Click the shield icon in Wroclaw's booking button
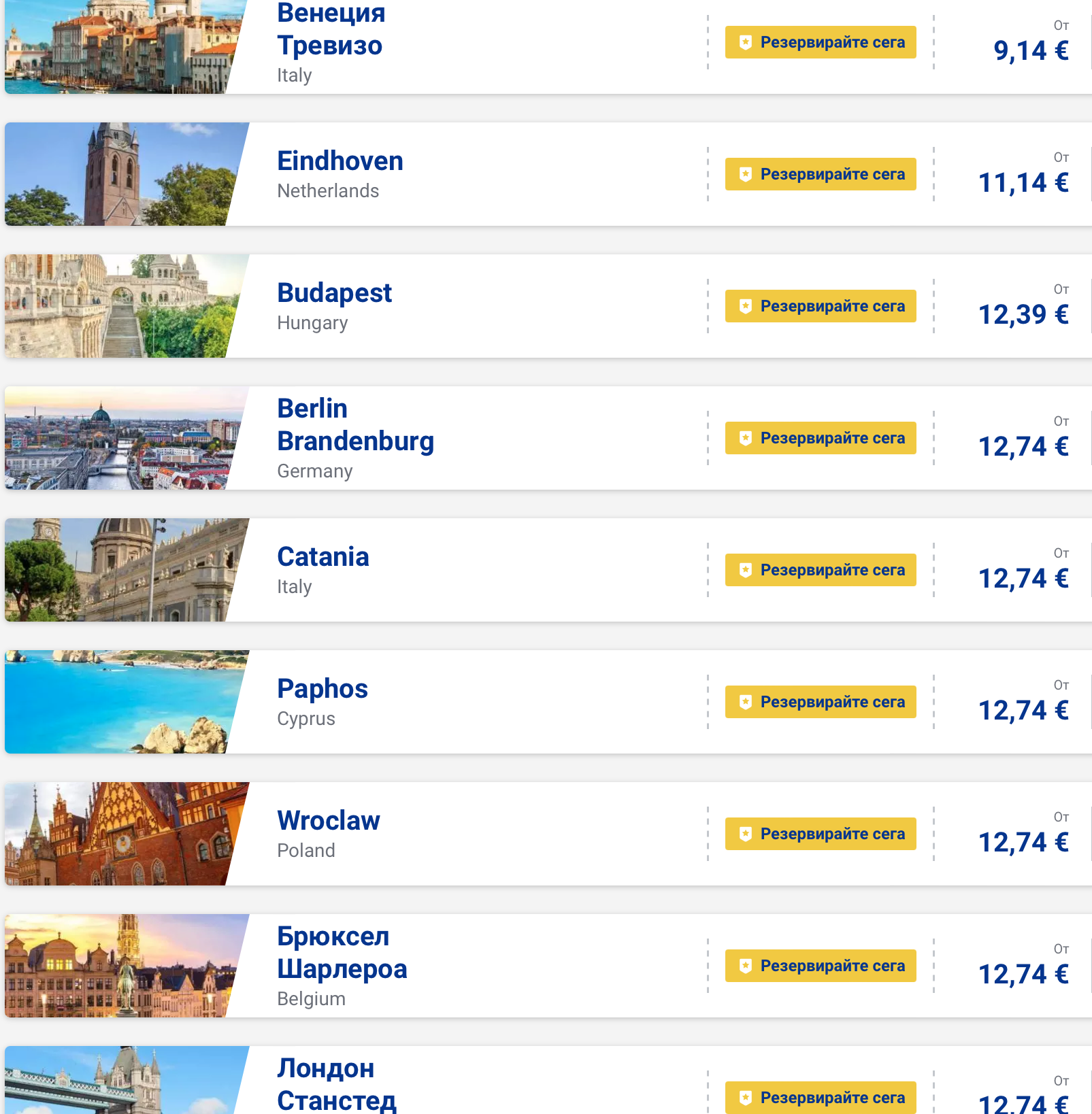The height and width of the screenshot is (1114, 1092). click(746, 834)
